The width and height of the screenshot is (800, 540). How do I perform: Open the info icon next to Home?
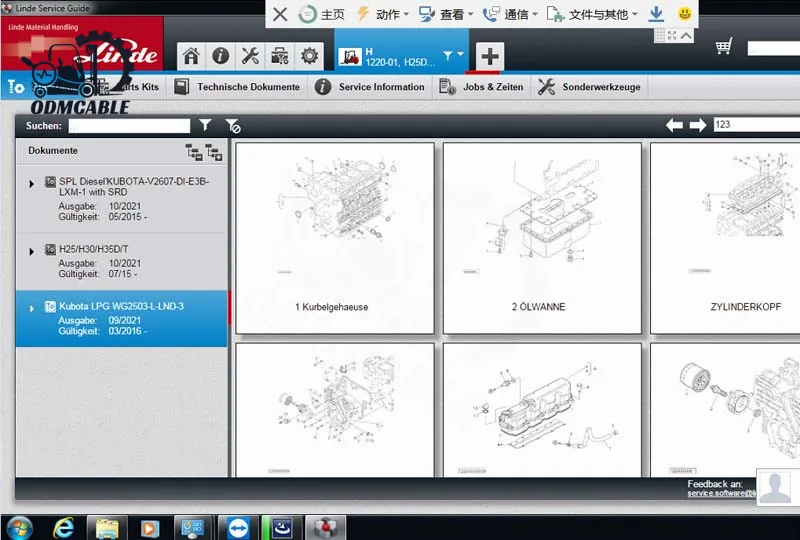(x=220, y=56)
